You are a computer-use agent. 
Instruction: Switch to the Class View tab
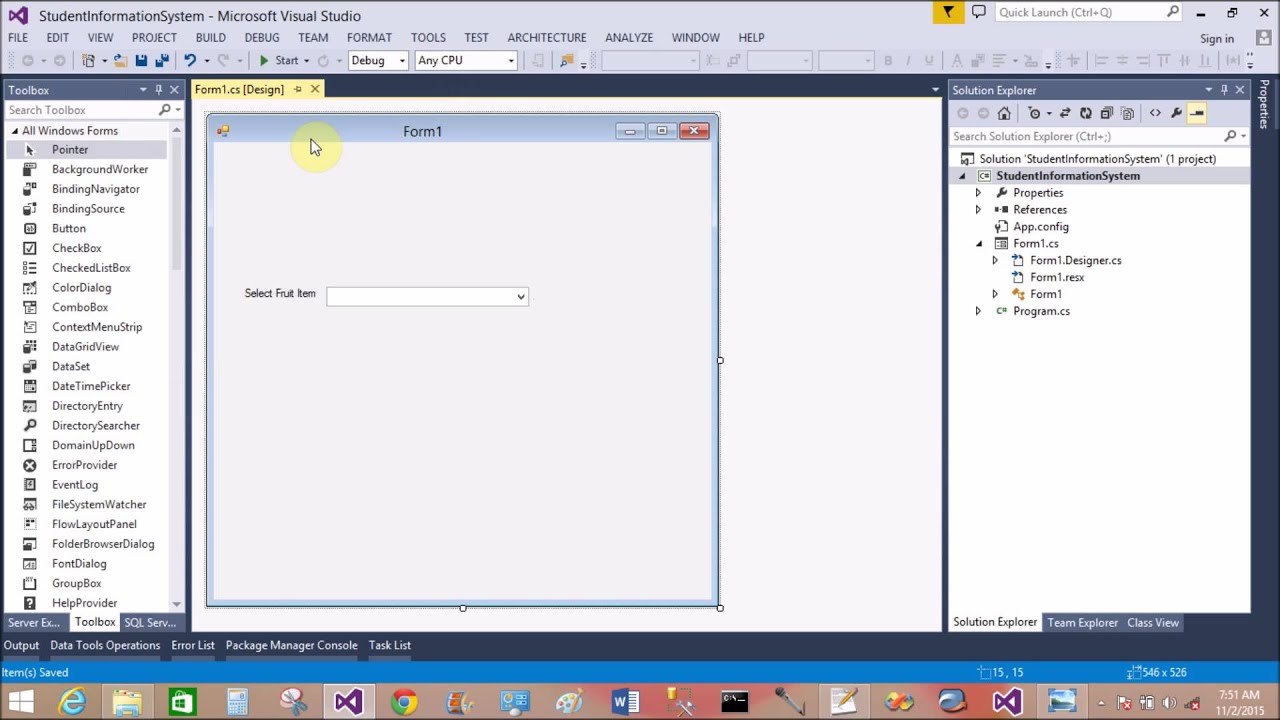(x=1153, y=622)
